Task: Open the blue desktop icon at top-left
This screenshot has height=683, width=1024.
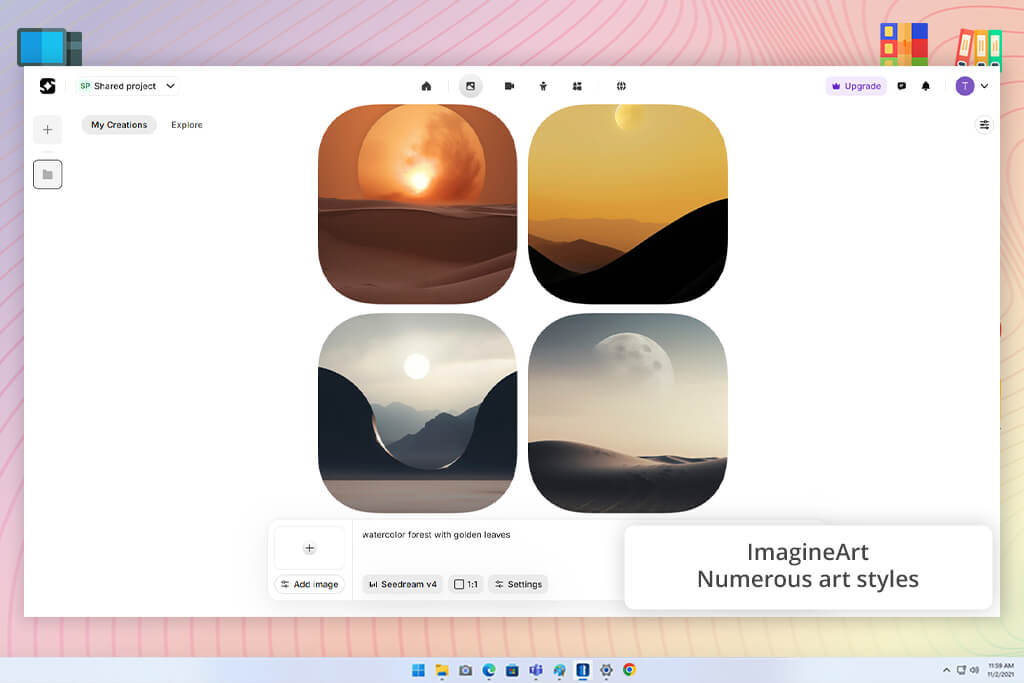Action: 50,47
